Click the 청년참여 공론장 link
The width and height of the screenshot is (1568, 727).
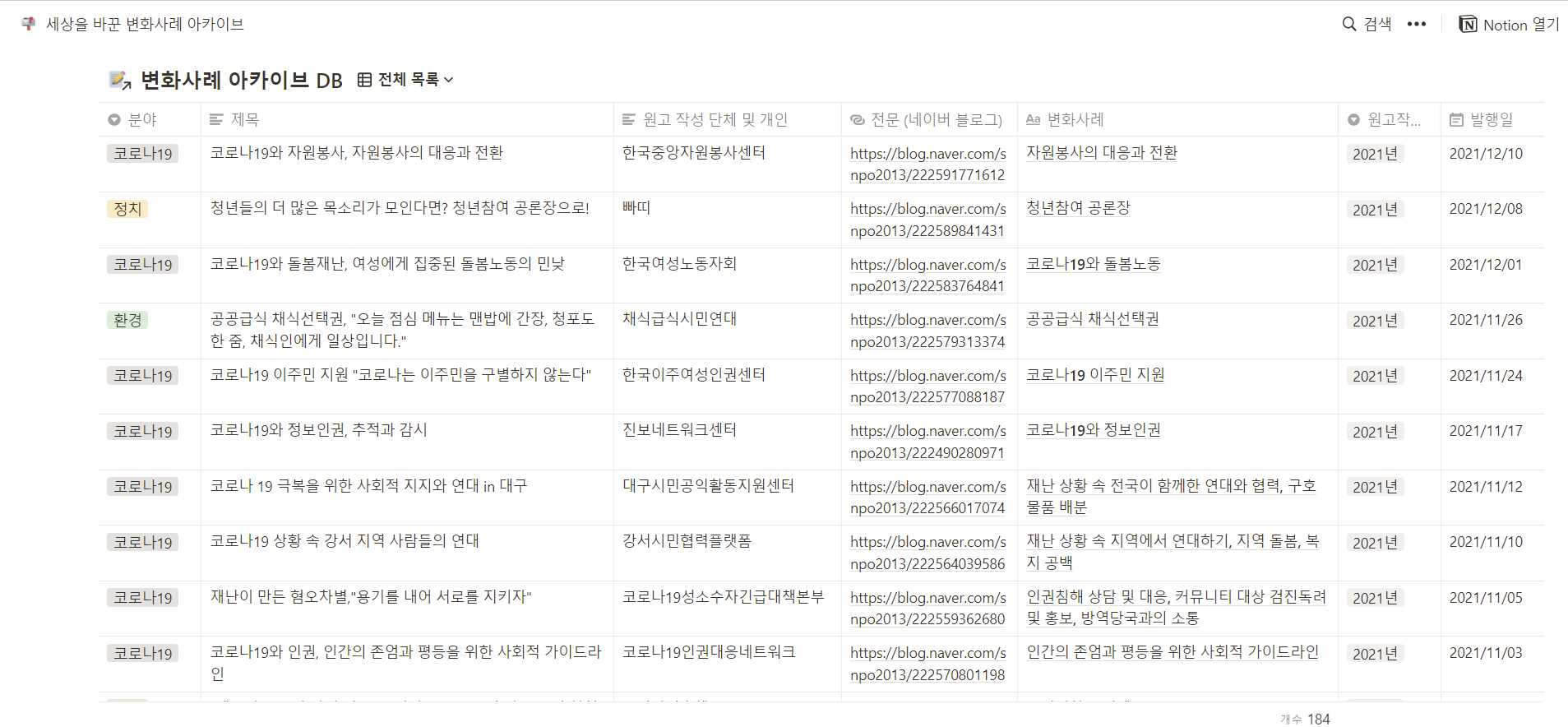coord(1078,208)
